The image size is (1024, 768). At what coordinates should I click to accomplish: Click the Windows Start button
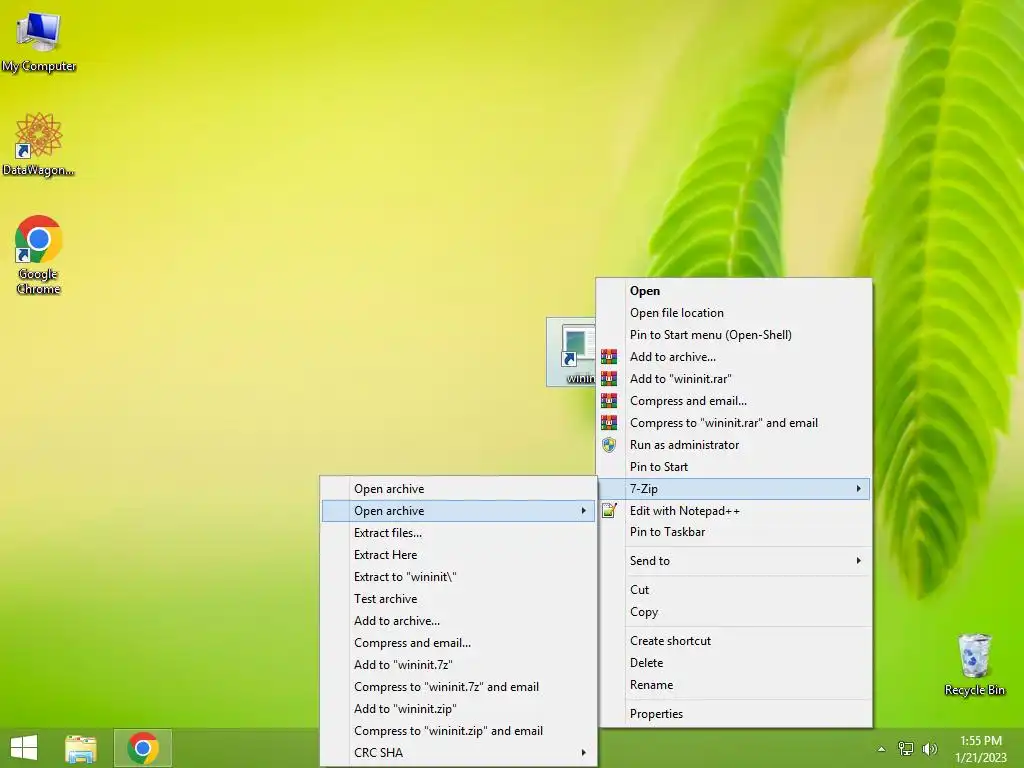coord(24,748)
